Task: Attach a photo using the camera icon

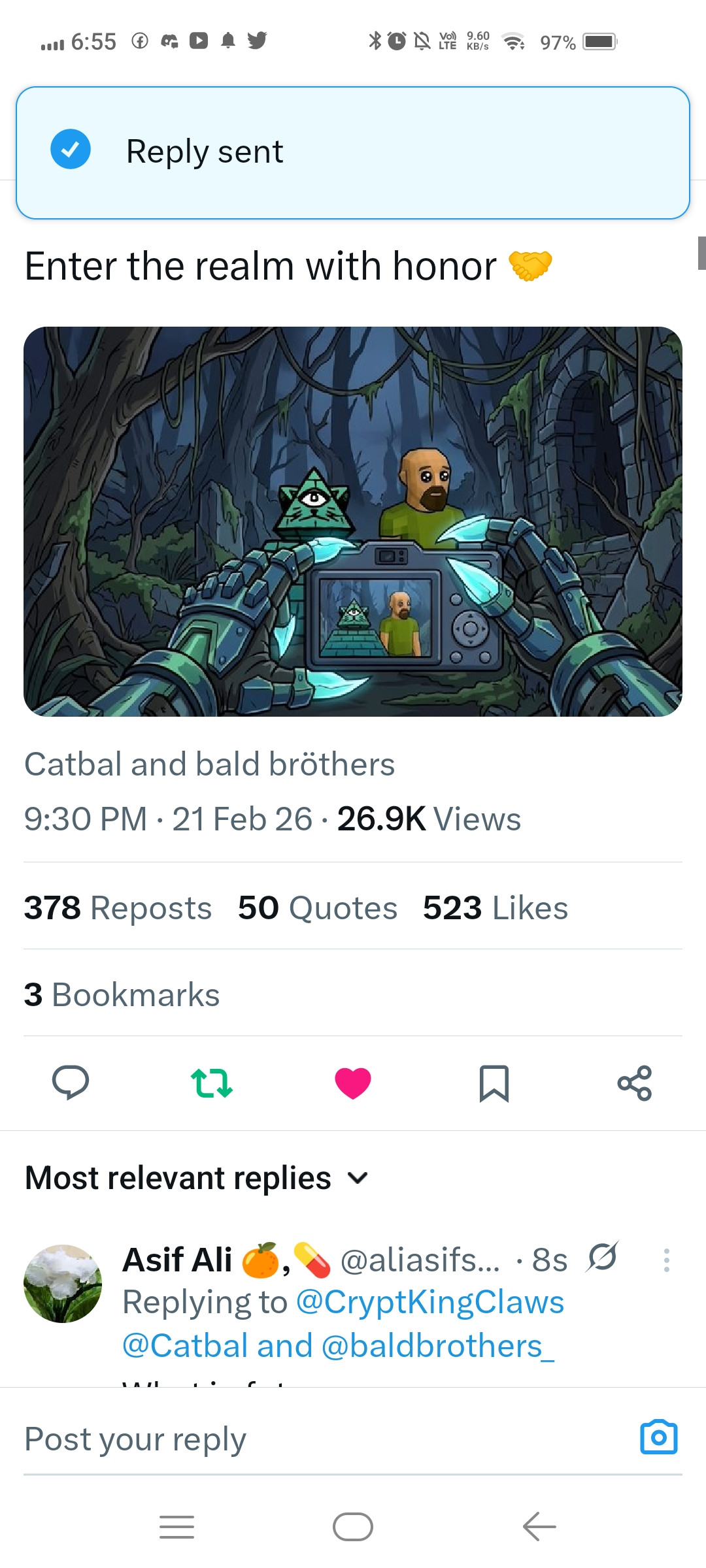Action: [659, 1437]
